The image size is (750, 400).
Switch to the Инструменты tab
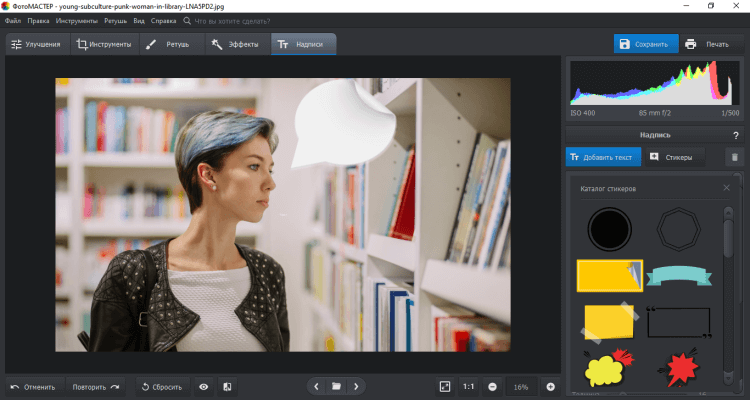[x=104, y=44]
